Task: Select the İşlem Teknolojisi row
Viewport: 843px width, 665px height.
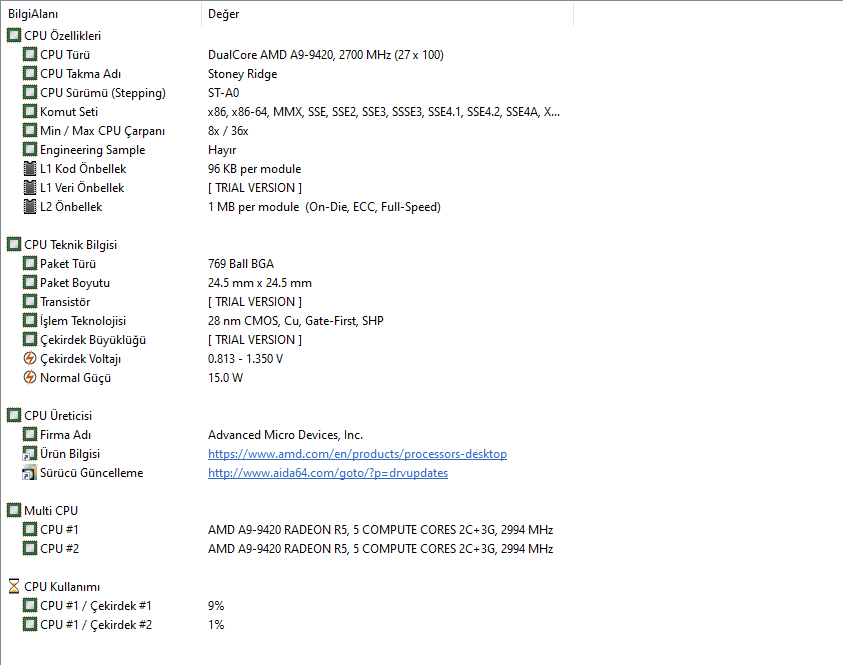Action: pos(82,321)
